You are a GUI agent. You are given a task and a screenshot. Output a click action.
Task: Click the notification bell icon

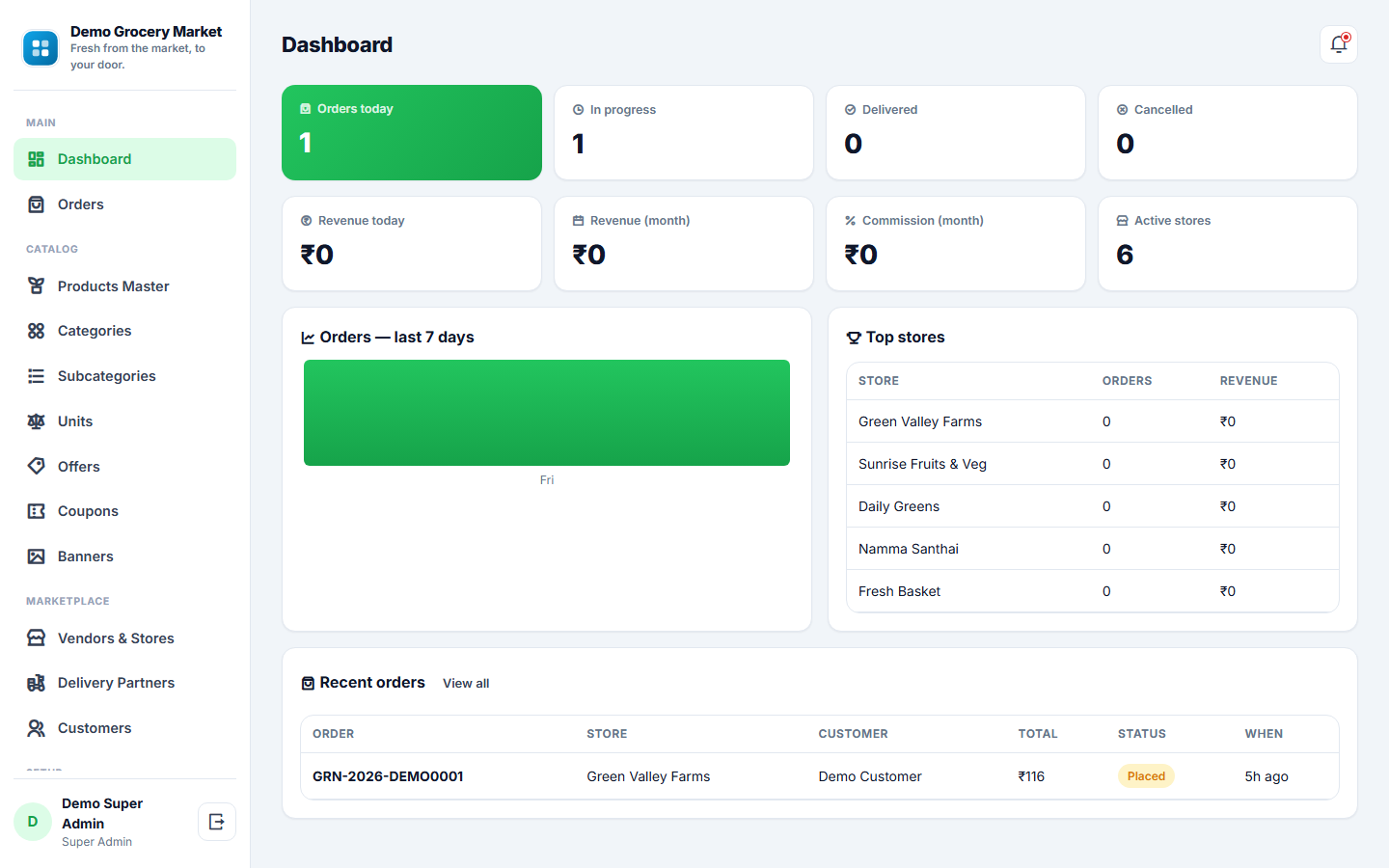point(1338,44)
